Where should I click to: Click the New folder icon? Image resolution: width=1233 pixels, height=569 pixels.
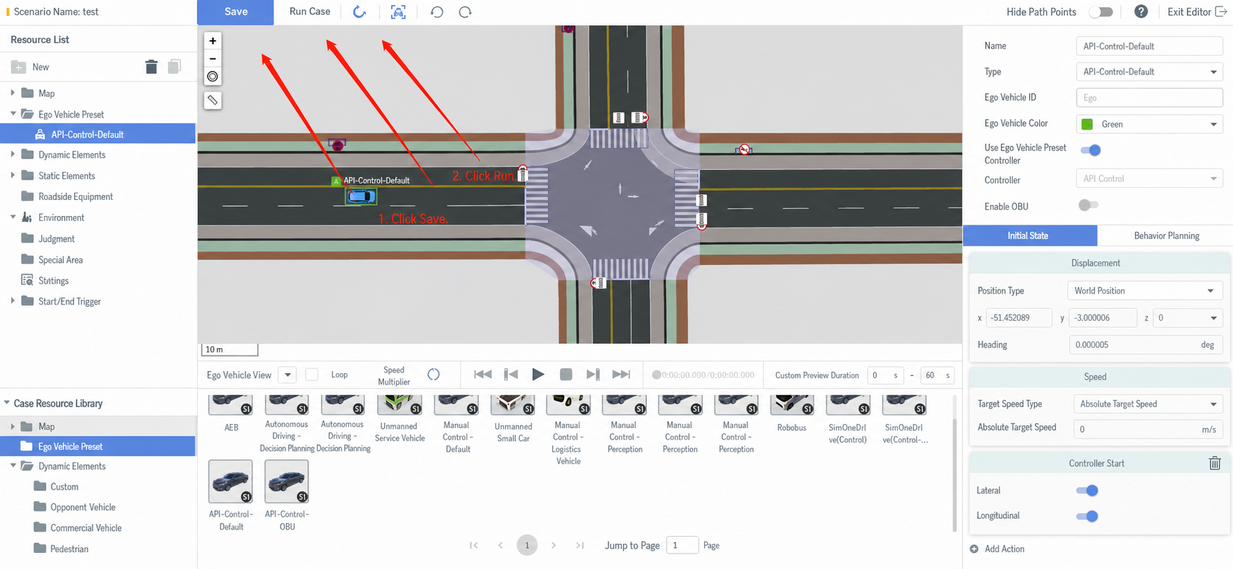(x=18, y=67)
